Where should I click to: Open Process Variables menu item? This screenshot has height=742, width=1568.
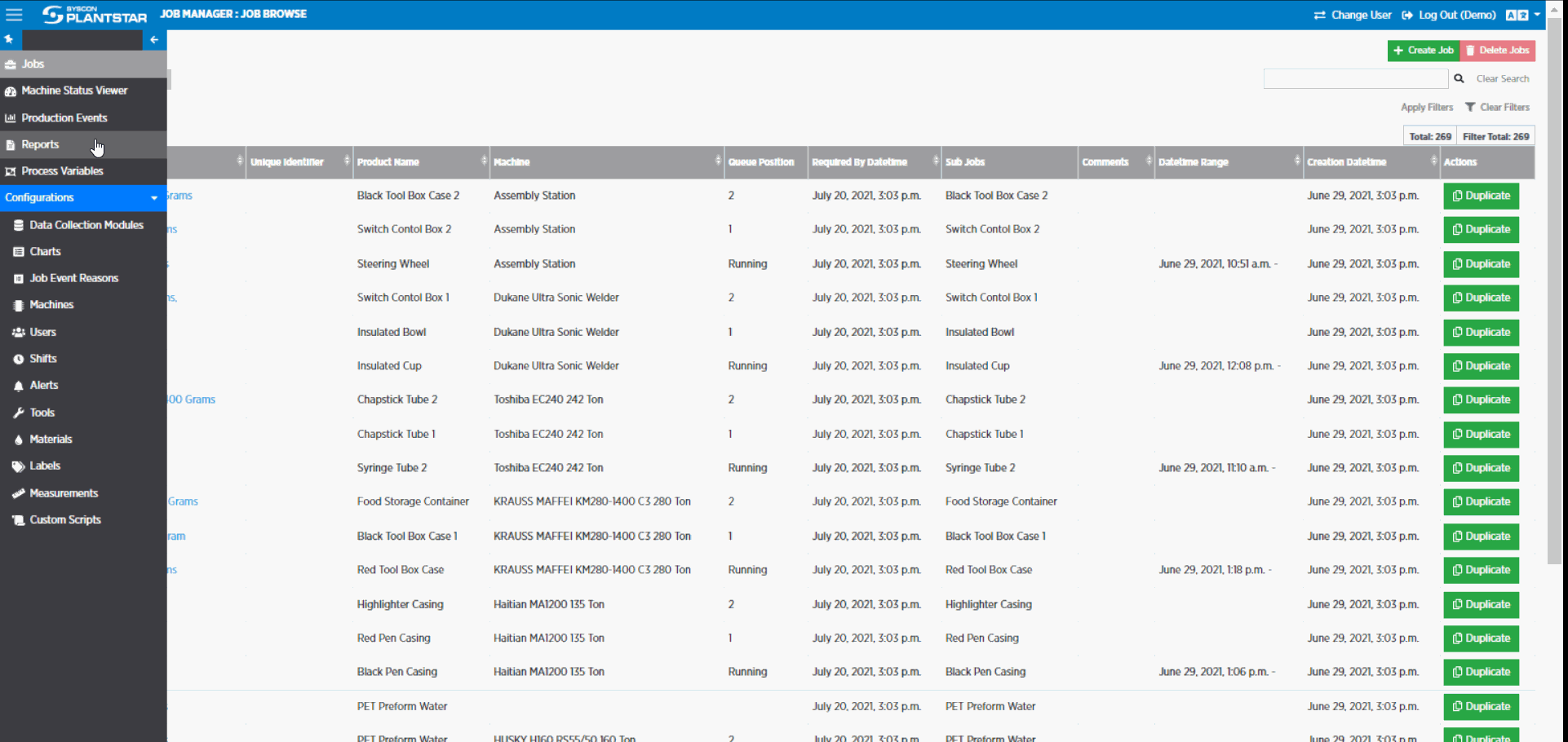[83, 171]
